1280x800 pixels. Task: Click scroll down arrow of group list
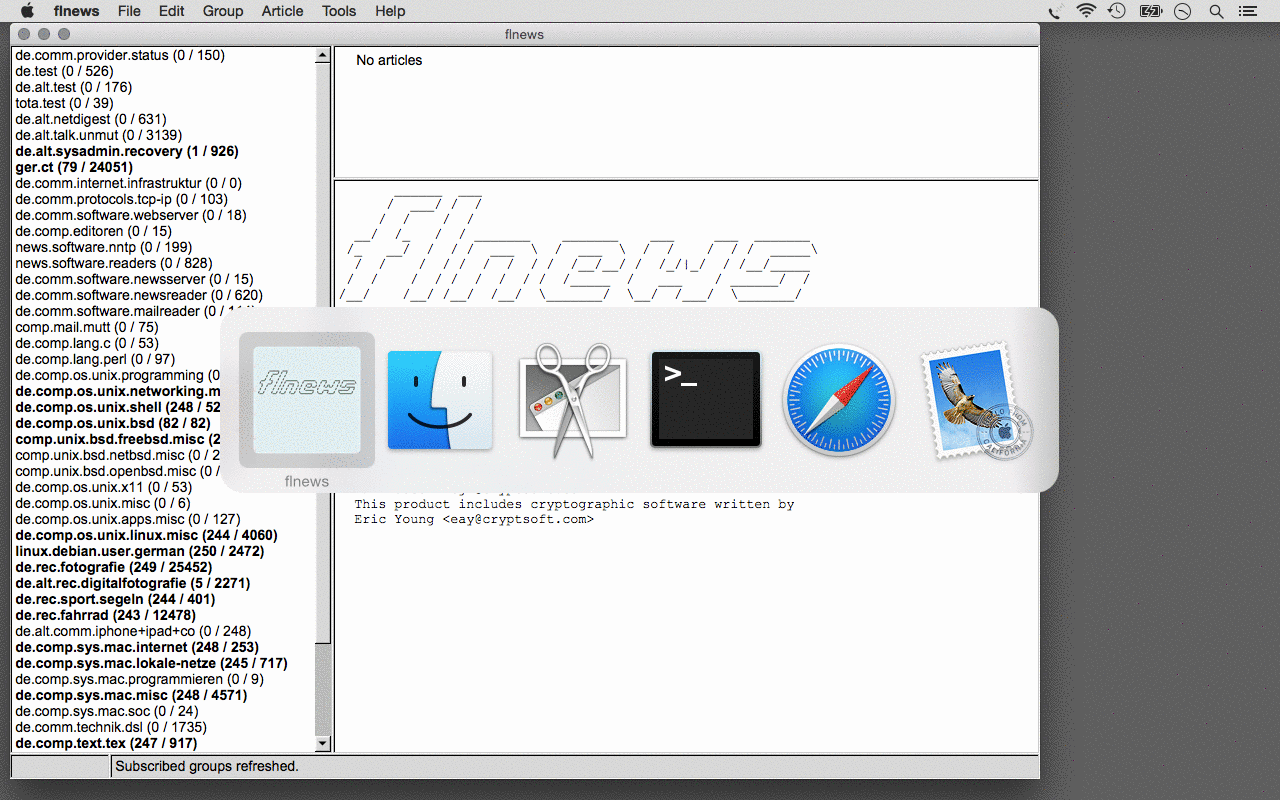322,744
